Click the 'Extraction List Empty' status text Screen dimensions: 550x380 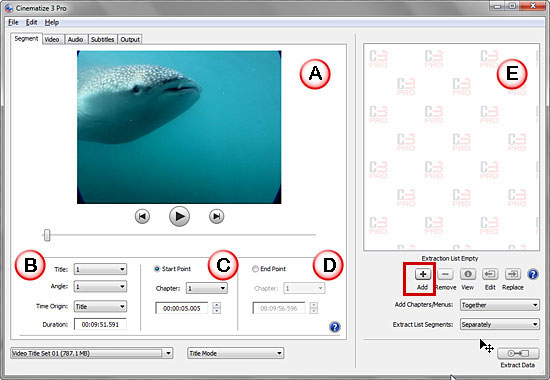click(x=450, y=258)
